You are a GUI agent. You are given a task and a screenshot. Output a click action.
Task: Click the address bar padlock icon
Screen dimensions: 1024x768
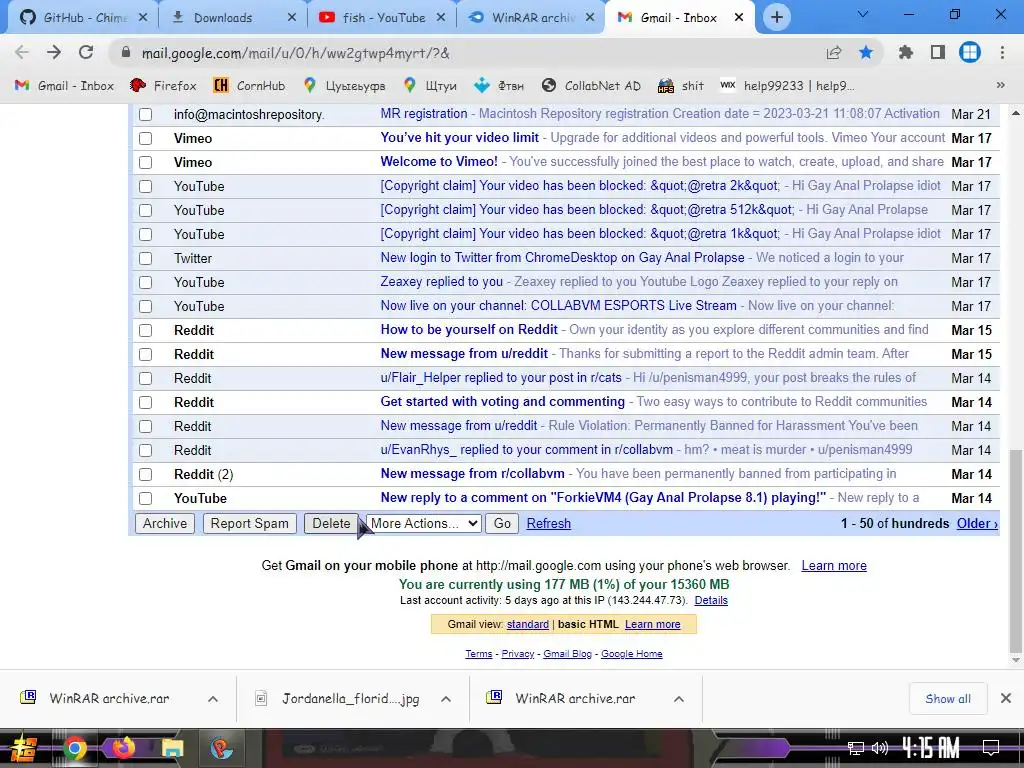[x=125, y=53]
